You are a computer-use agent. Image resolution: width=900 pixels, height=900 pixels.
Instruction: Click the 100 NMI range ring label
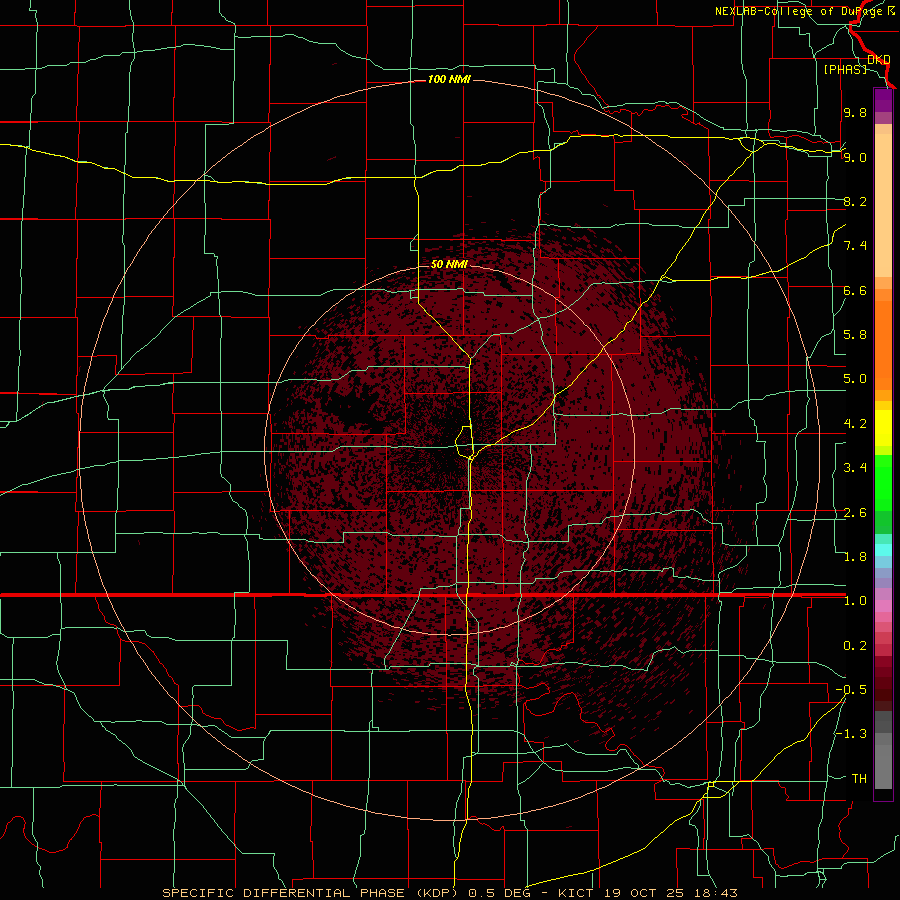449,79
